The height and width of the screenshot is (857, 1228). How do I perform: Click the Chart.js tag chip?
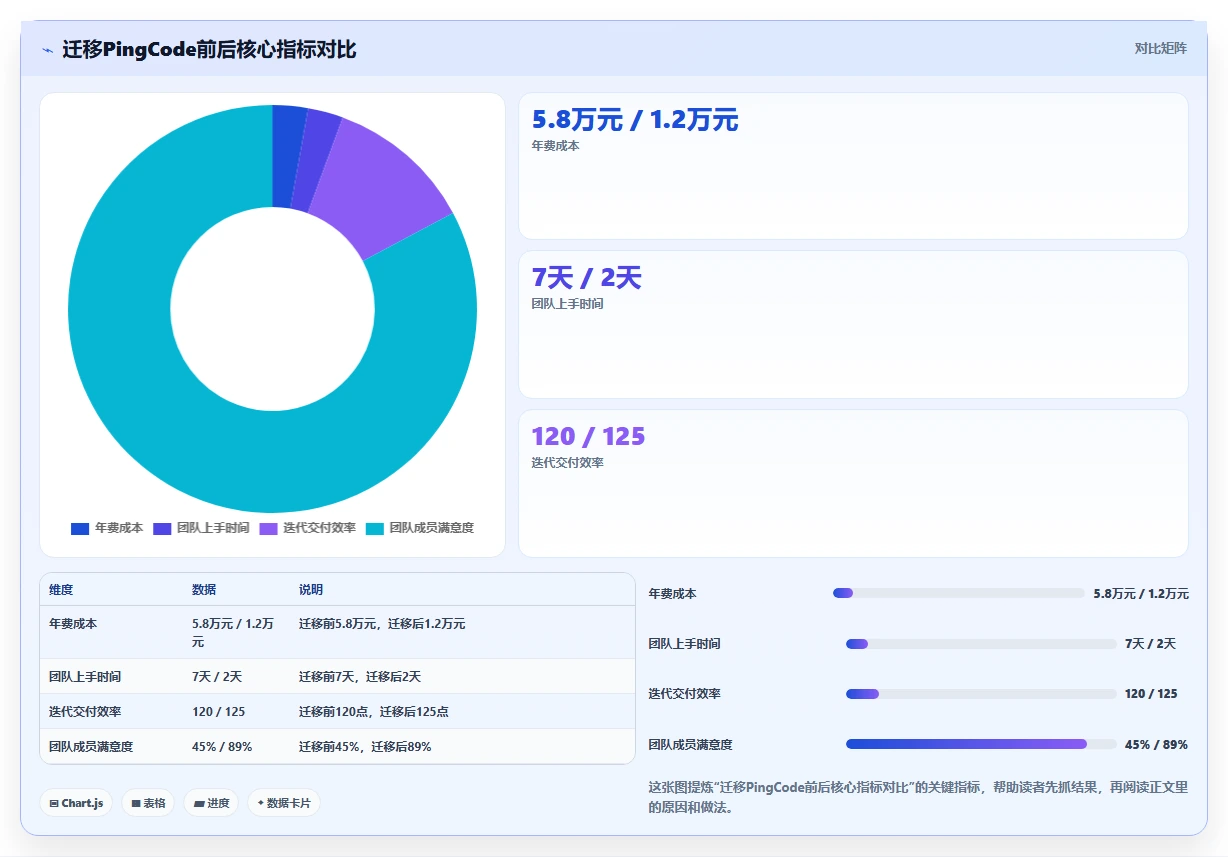(x=76, y=803)
